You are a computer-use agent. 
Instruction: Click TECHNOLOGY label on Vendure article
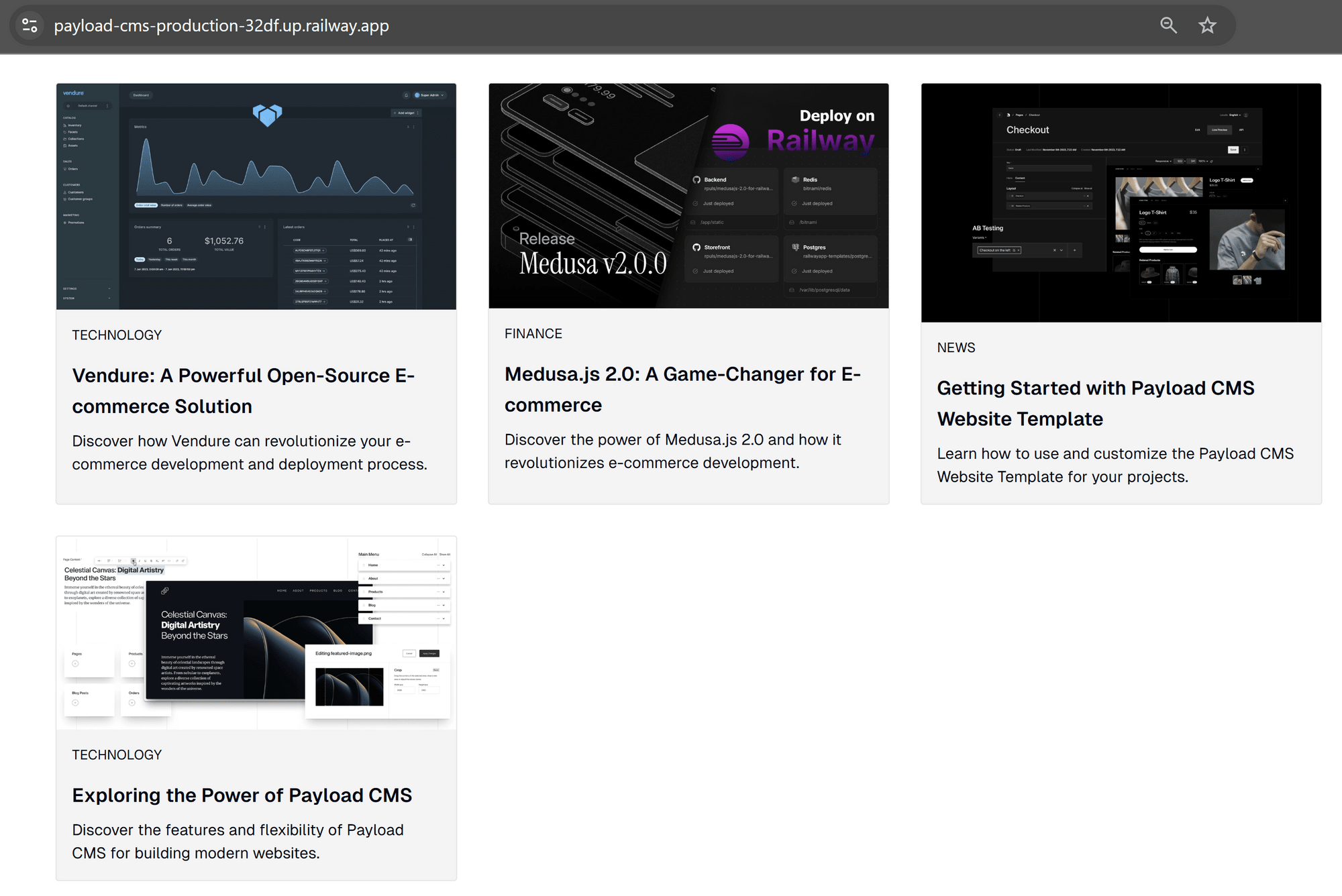[x=116, y=335]
